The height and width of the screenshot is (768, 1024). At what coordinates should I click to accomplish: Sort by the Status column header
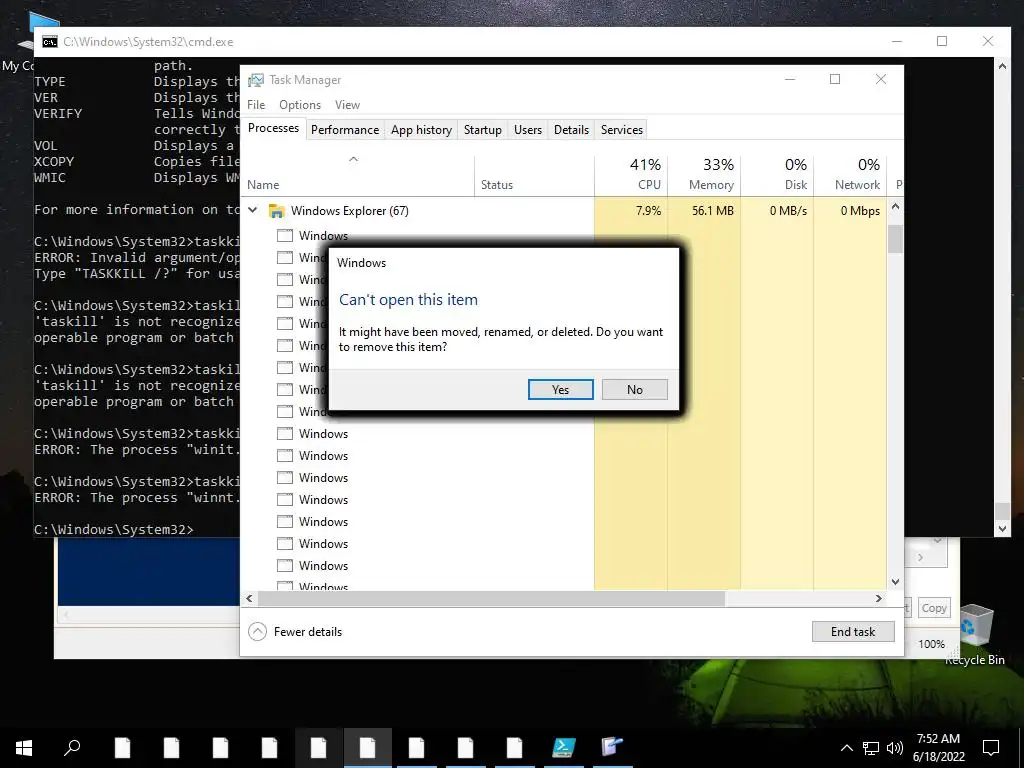point(534,175)
